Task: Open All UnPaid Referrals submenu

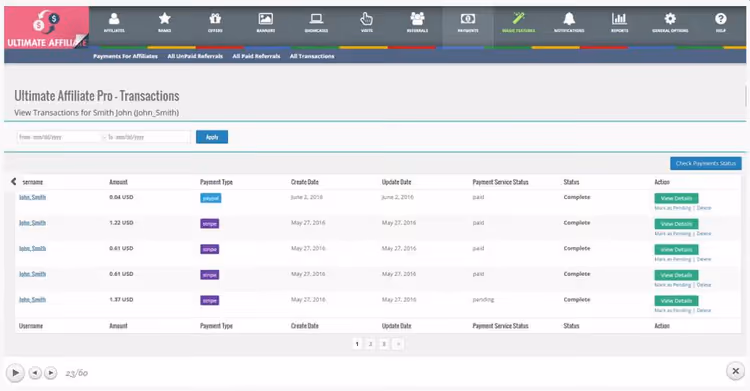Action: 195,56
